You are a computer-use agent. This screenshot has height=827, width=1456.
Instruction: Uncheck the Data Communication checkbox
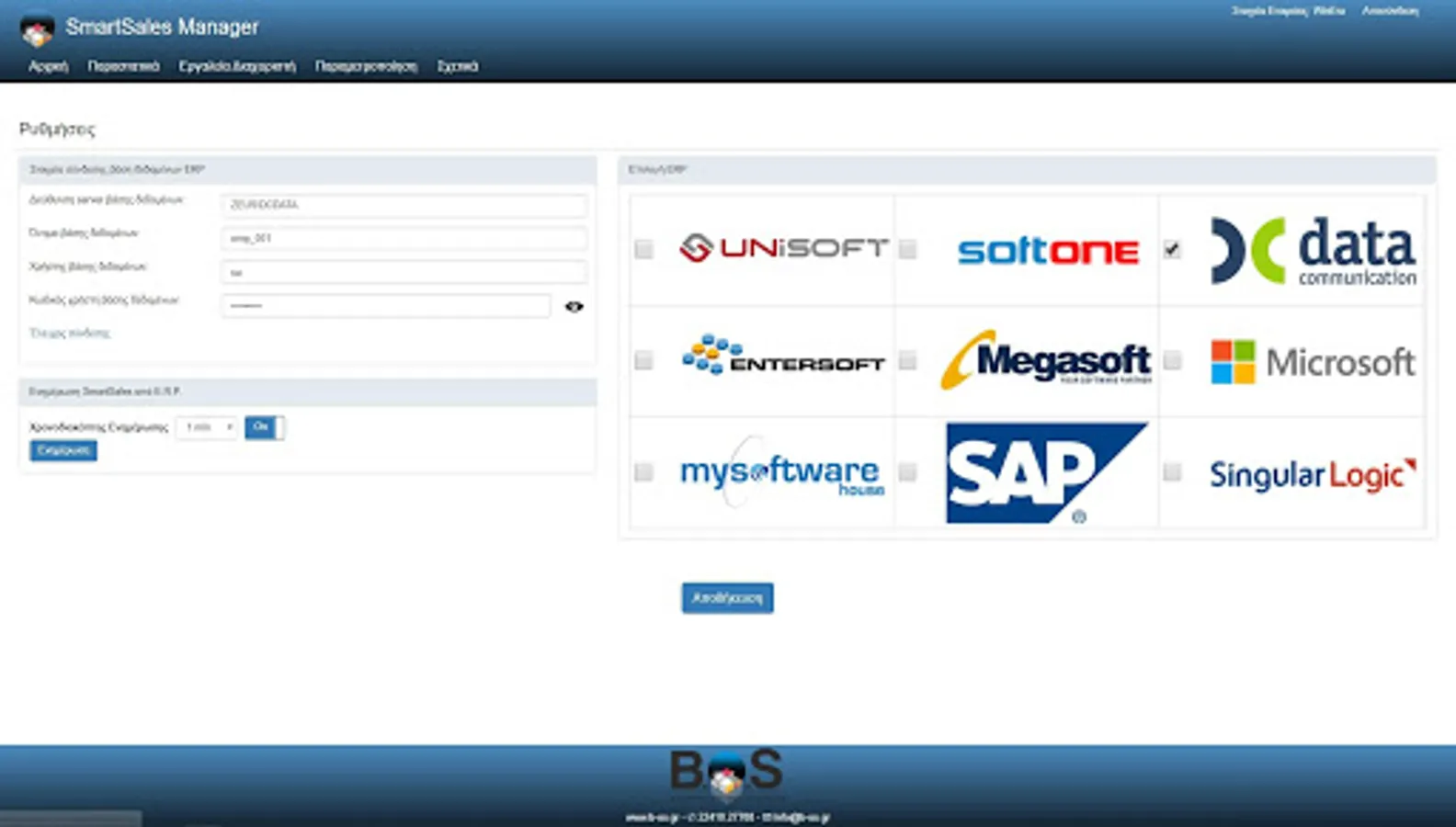coord(1172,249)
